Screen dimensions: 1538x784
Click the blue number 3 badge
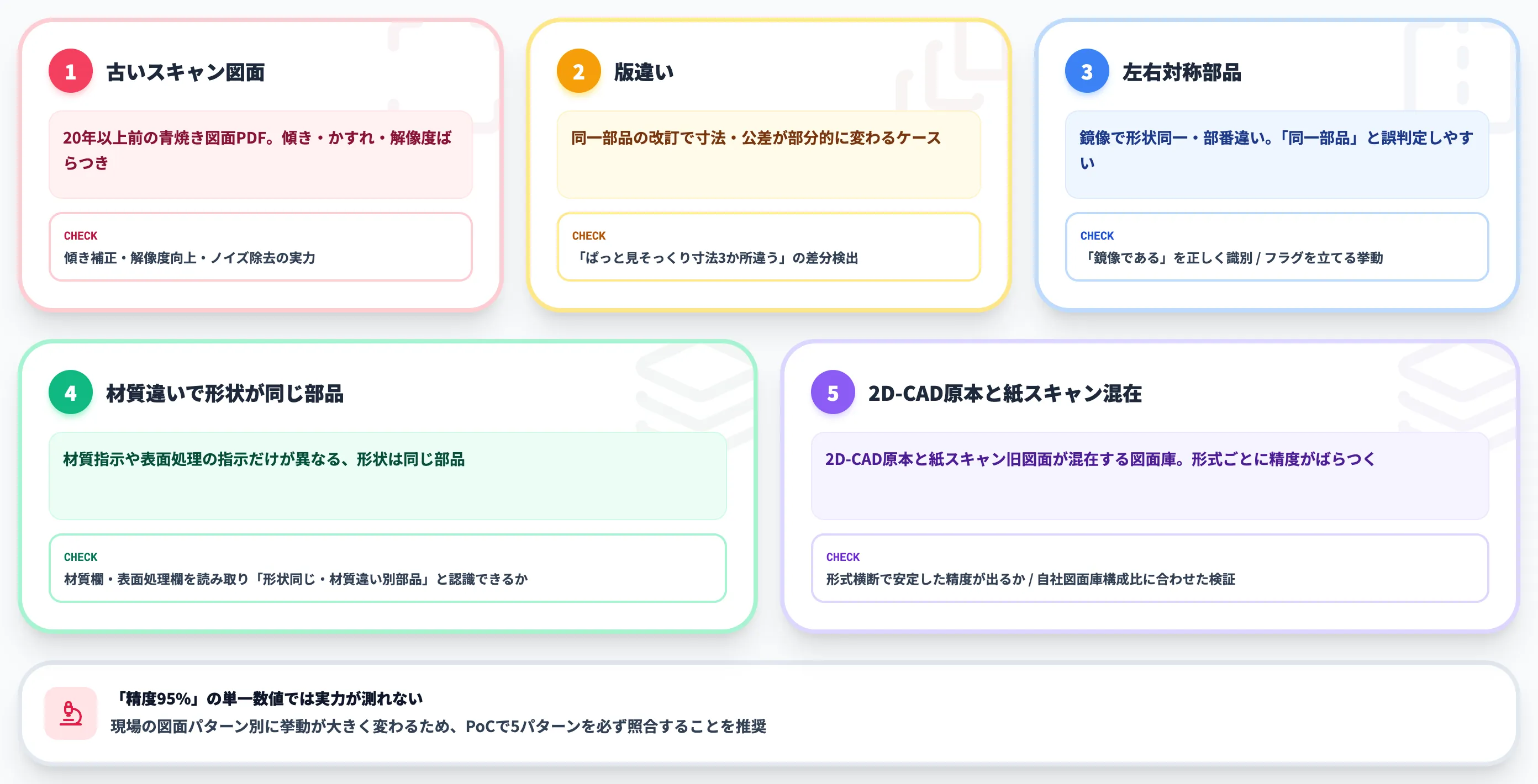pyautogui.click(x=1087, y=71)
